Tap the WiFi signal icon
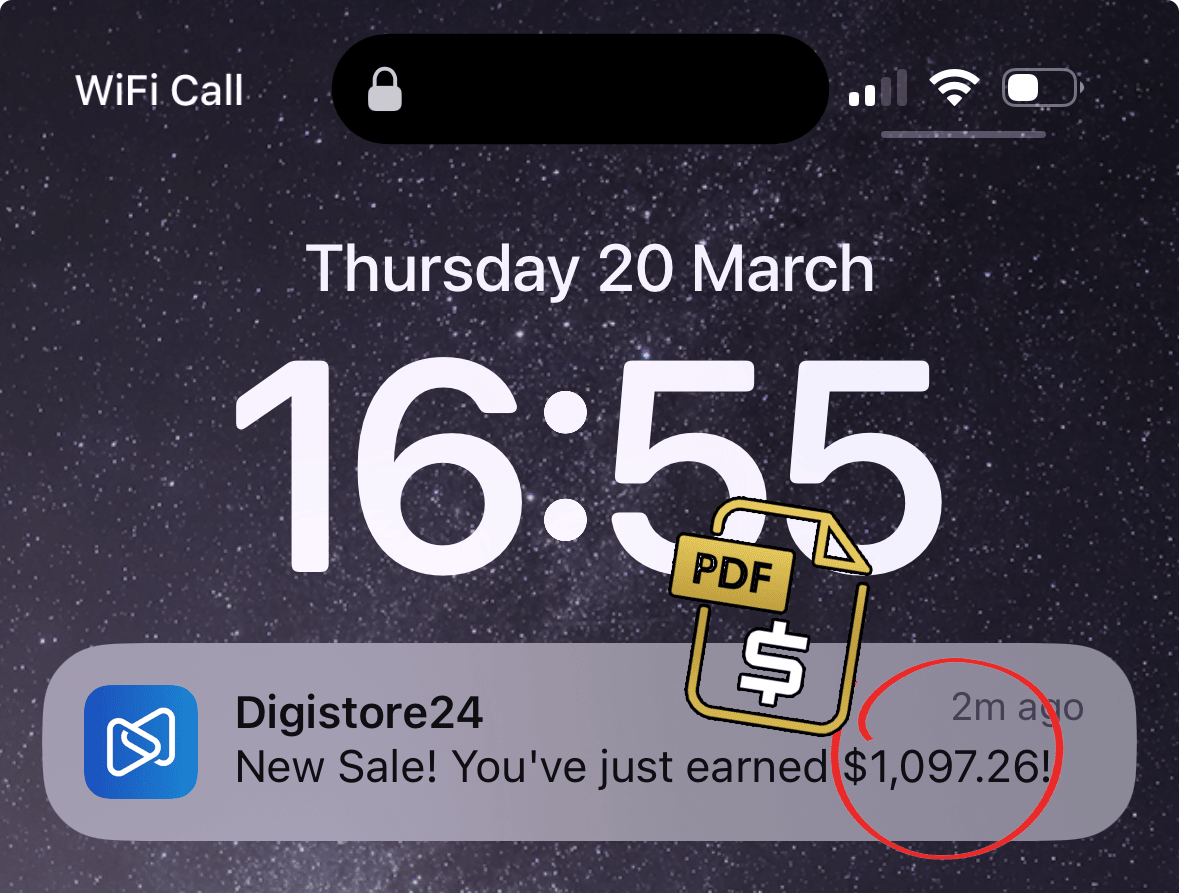The width and height of the screenshot is (1179, 893). click(x=953, y=88)
